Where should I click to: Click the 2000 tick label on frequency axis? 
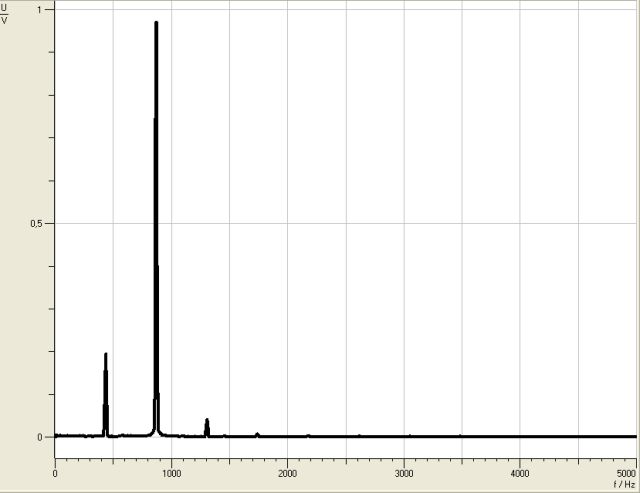coord(287,472)
